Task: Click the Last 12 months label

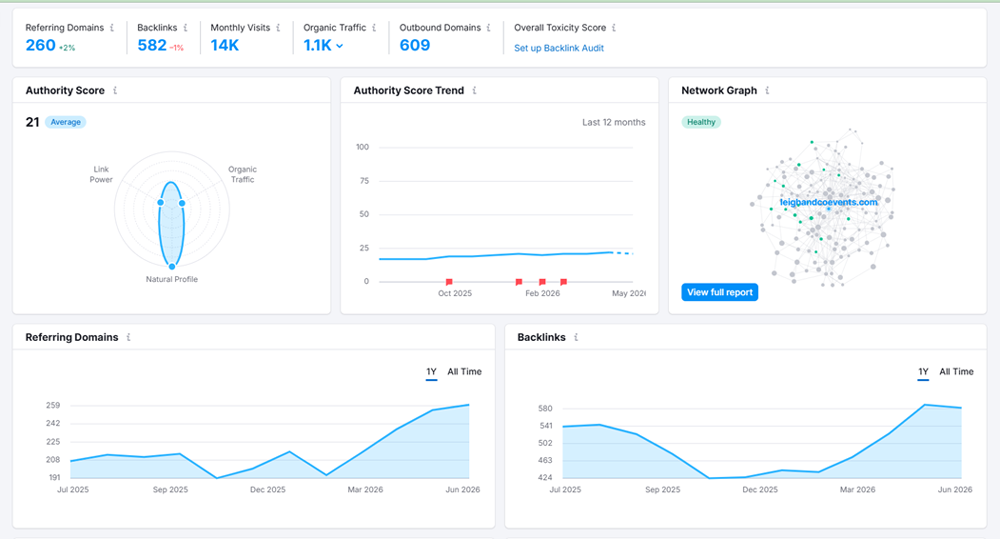Action: pyautogui.click(x=614, y=122)
